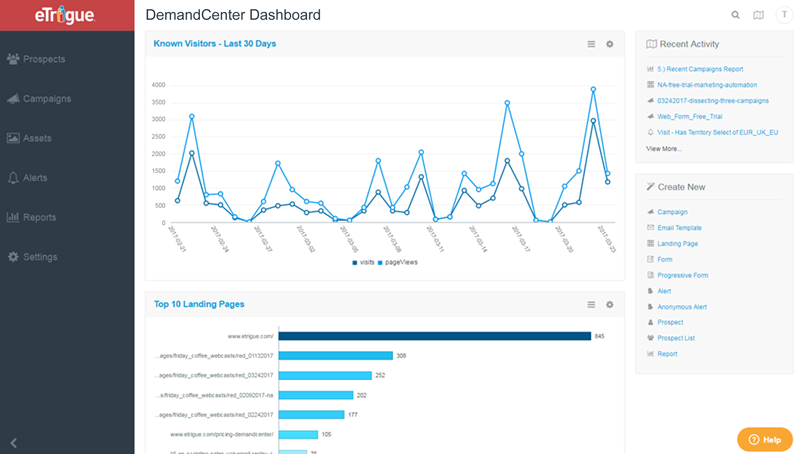
Task: Click the www.etrigue.com/ landing page label
Action: pos(251,336)
